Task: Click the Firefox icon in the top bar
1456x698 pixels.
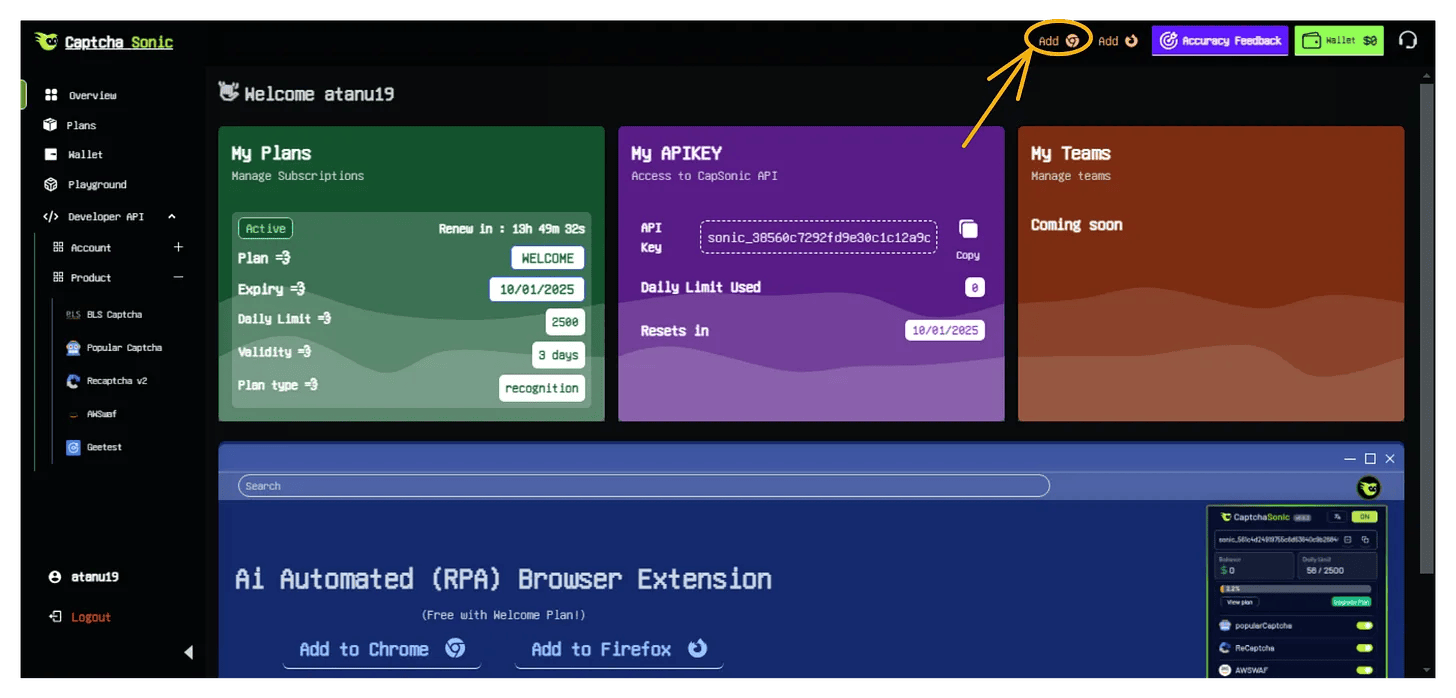Action: point(1131,41)
